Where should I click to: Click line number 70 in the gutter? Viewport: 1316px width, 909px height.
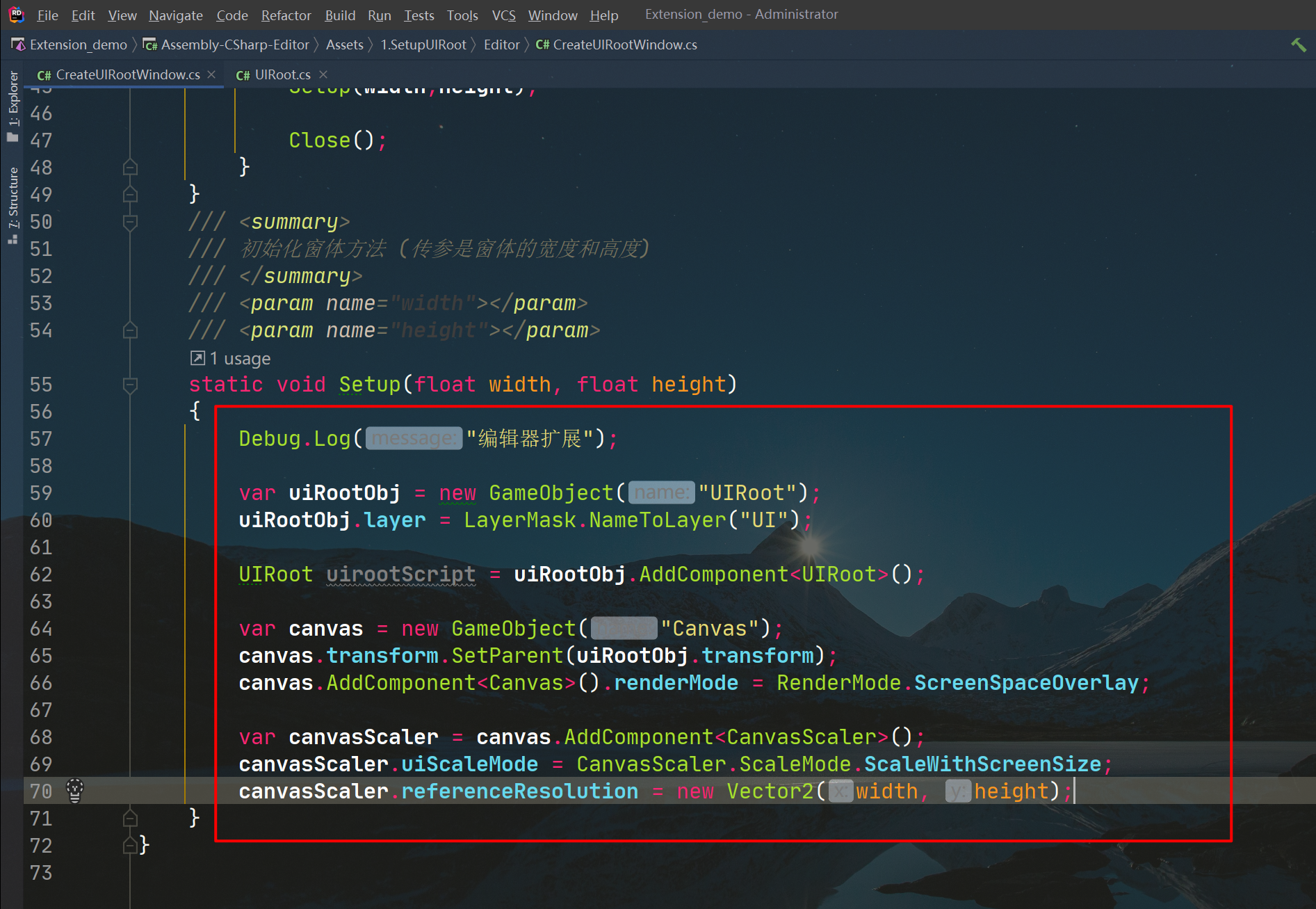point(41,791)
